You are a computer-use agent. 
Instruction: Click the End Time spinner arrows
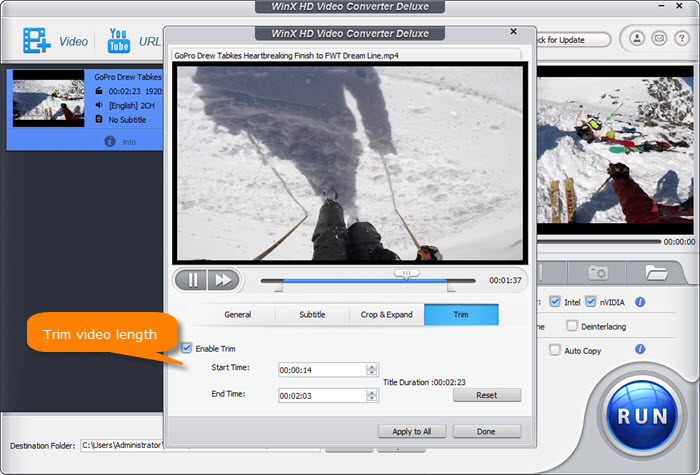[x=371, y=396]
